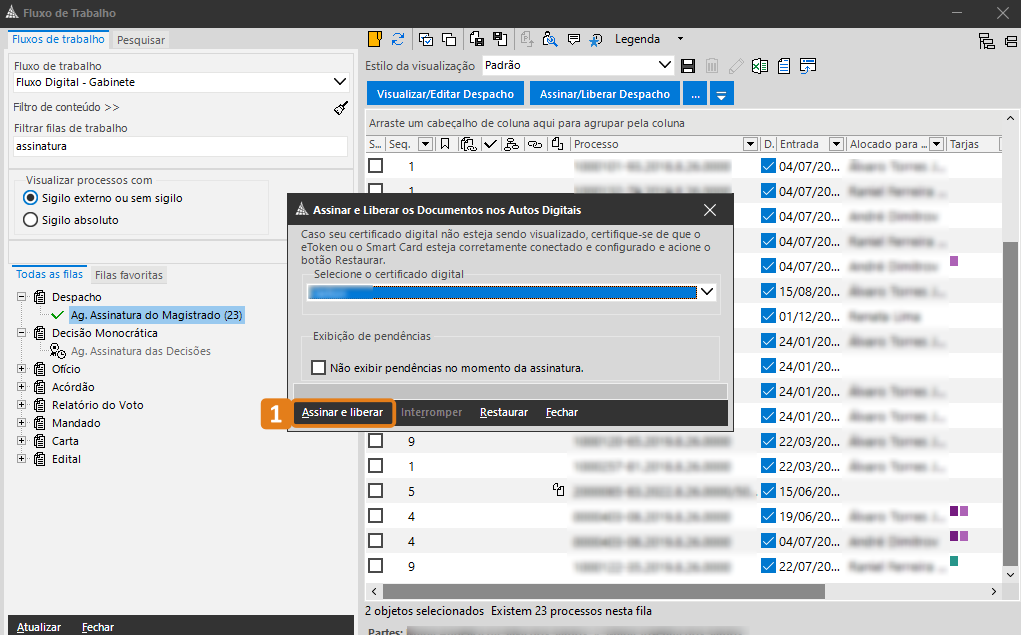Click the select-all checked windows icon
This screenshot has width=1021, height=635.
coord(426,39)
